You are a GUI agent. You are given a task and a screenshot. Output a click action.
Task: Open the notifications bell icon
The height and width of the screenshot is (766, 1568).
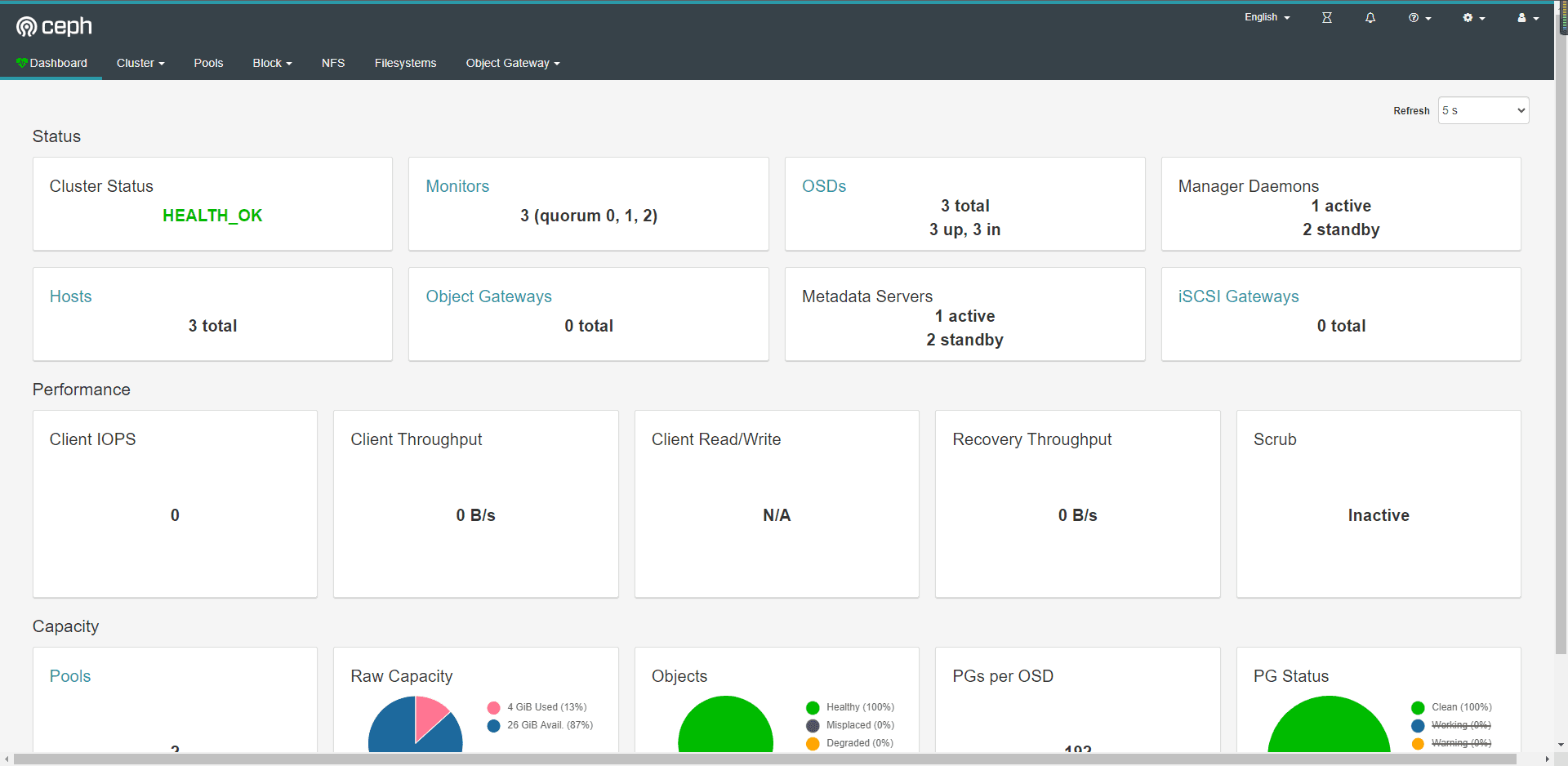[1370, 17]
